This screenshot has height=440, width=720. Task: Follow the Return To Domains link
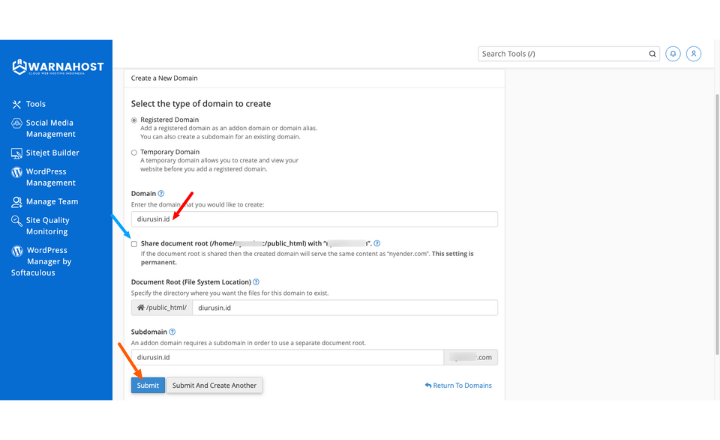[x=458, y=385]
